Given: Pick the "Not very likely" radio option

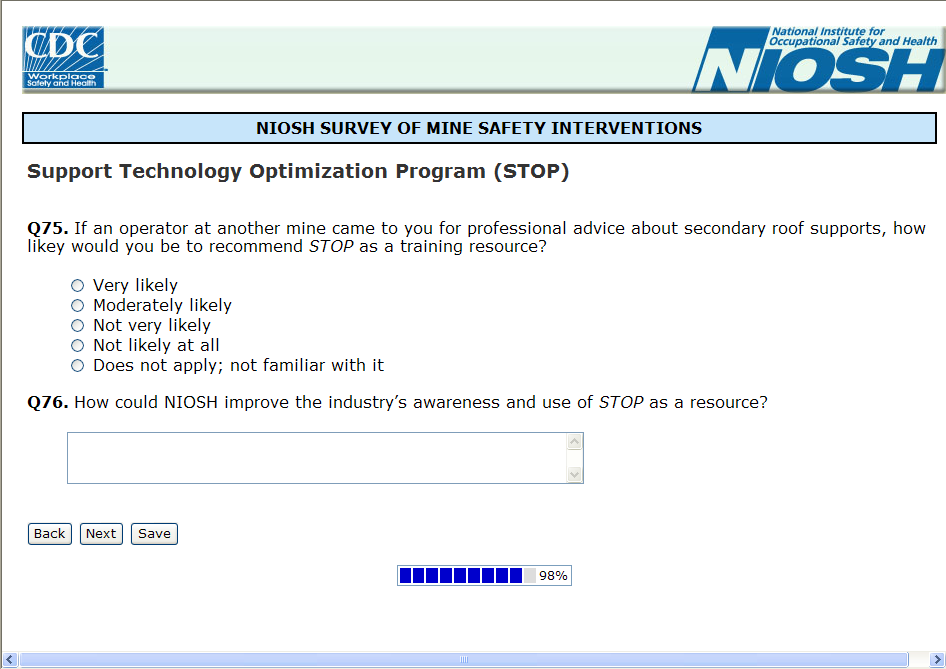Looking at the screenshot, I should (x=78, y=326).
